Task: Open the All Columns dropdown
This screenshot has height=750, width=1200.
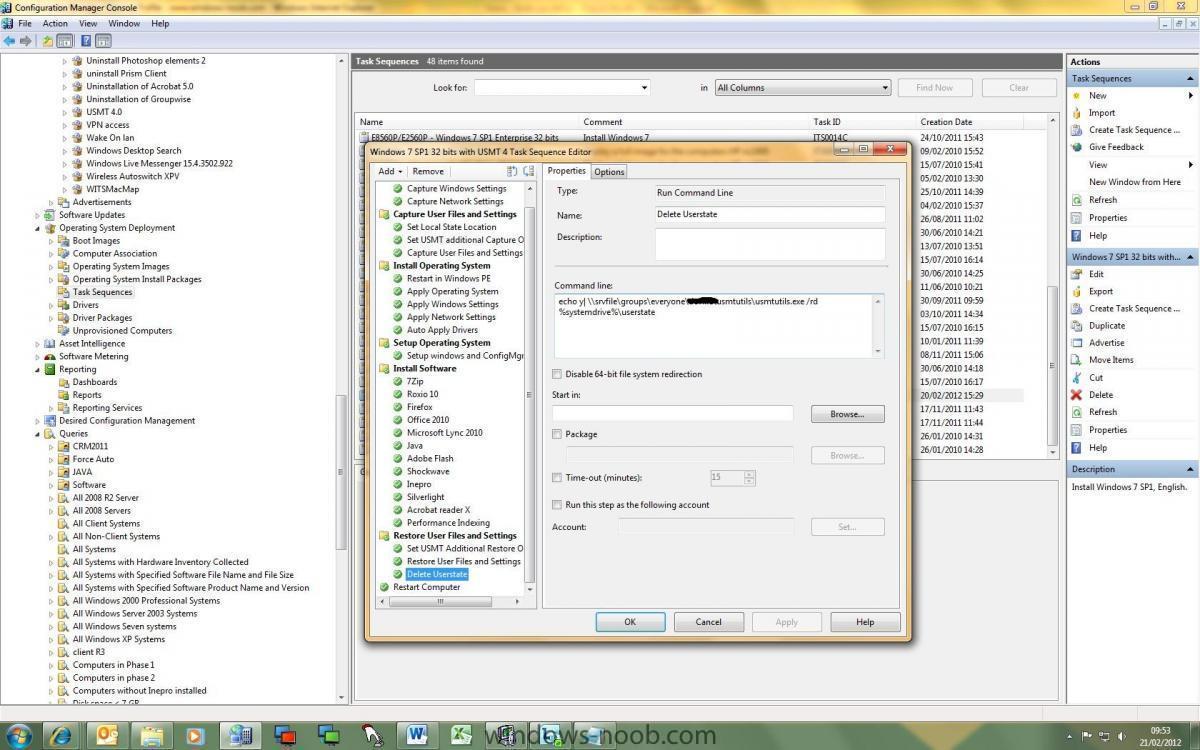Action: tap(884, 88)
